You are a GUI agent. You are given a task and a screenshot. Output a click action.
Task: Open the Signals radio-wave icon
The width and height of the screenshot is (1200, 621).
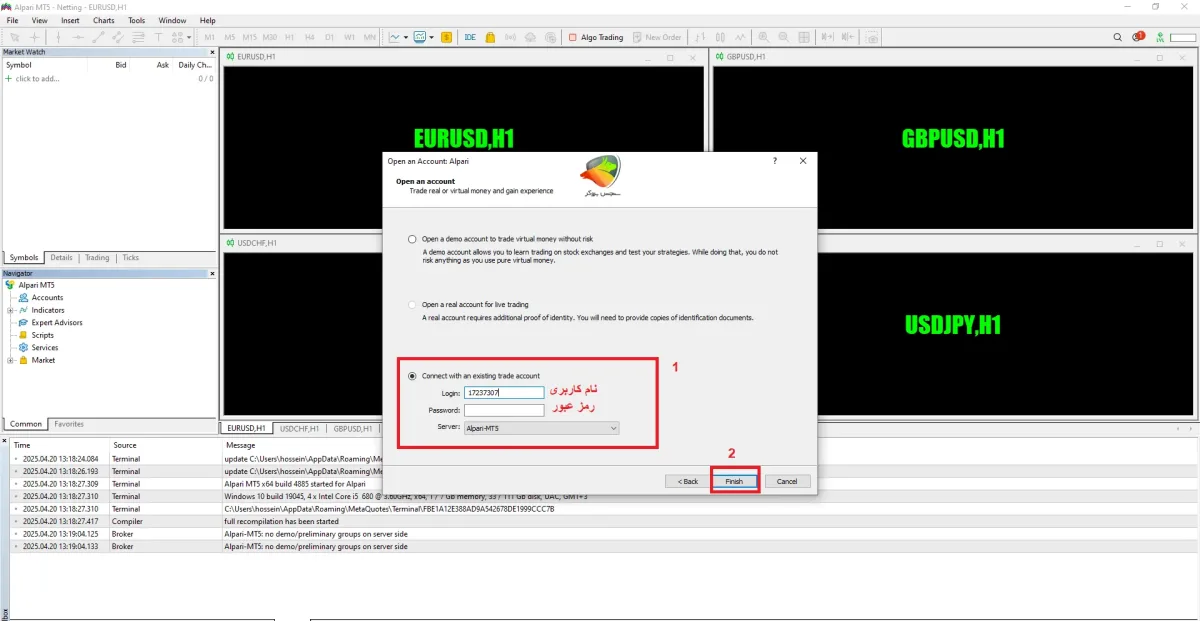510,37
